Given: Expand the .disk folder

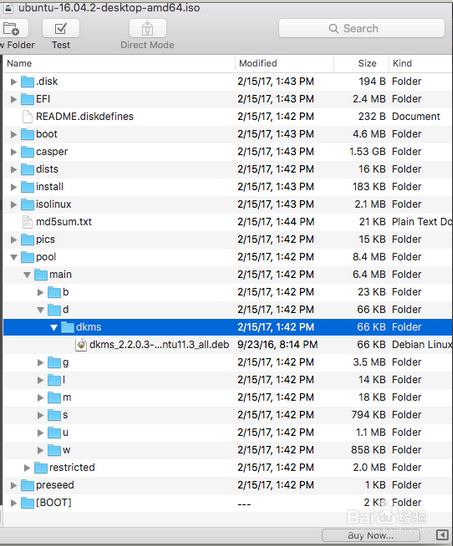Looking at the screenshot, I should tap(14, 82).
